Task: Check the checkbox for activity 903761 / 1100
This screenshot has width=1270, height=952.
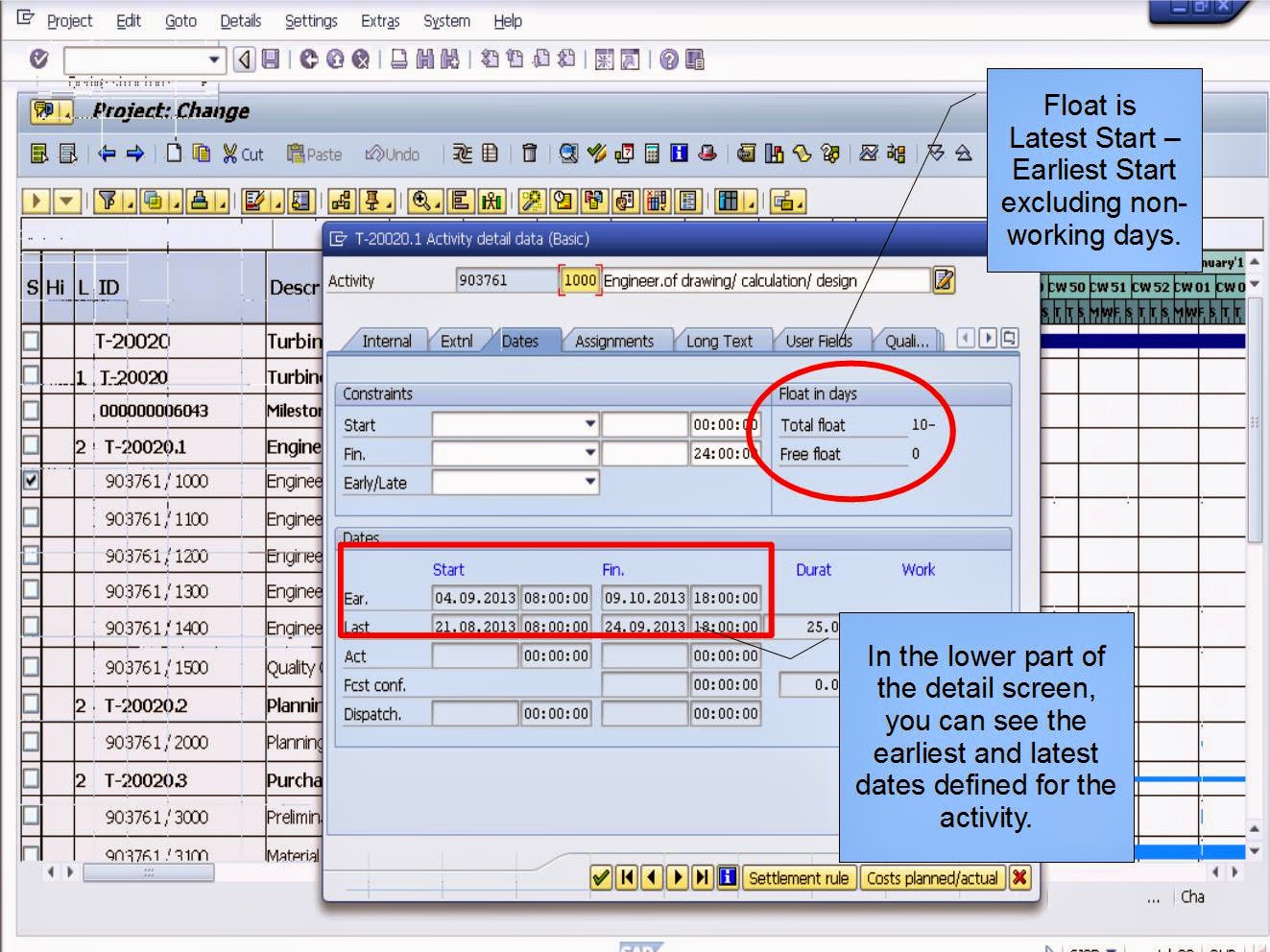Action: (31, 518)
